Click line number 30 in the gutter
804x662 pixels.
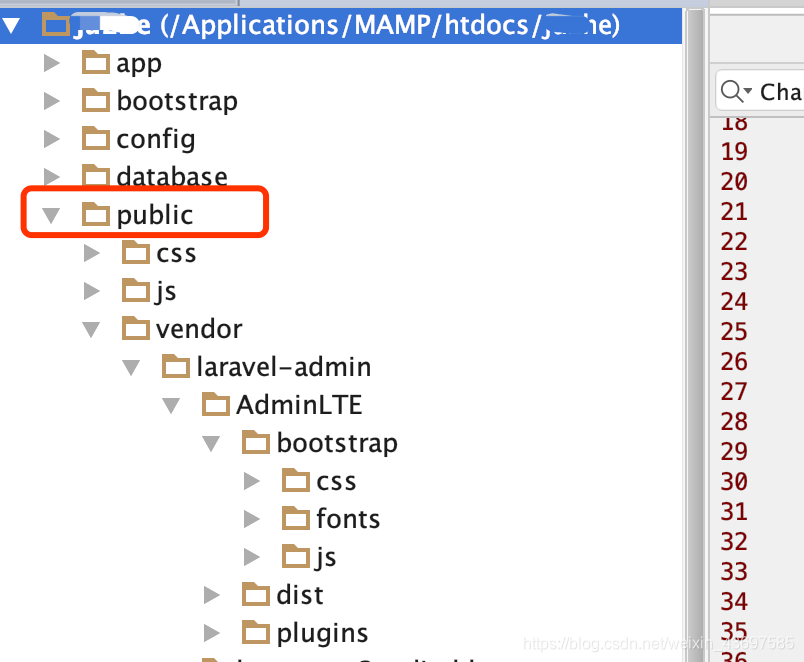734,482
